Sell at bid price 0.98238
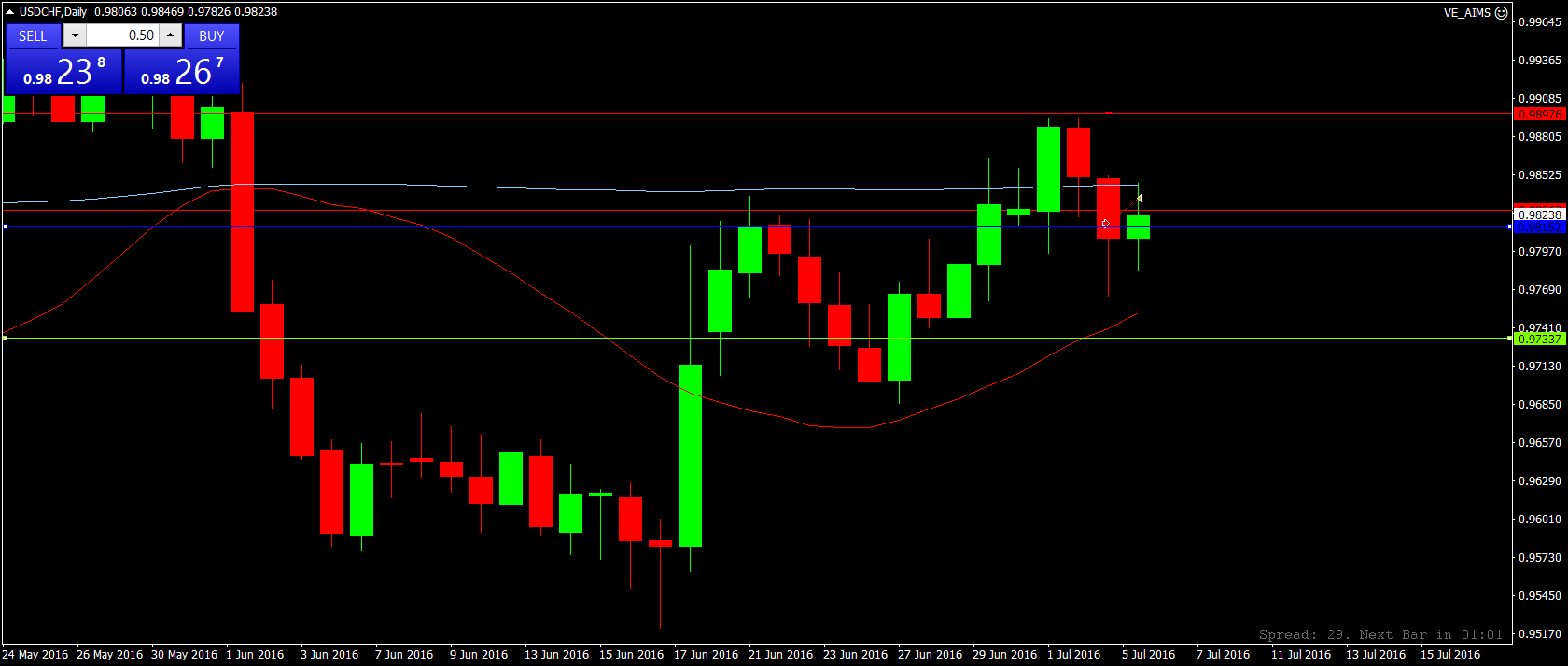The width and height of the screenshot is (1568, 666). (x=63, y=72)
